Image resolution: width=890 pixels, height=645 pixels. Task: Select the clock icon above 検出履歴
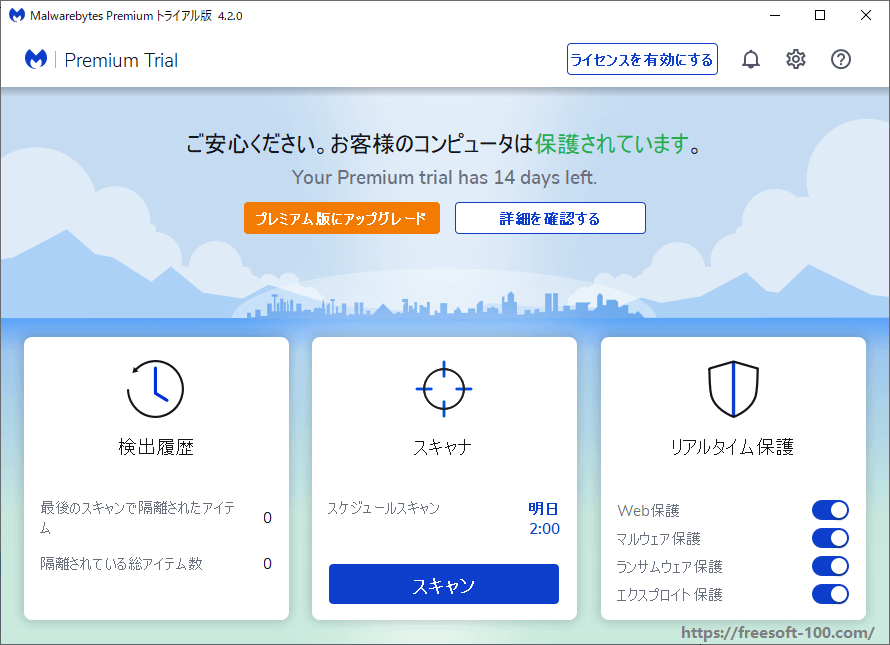coord(156,389)
